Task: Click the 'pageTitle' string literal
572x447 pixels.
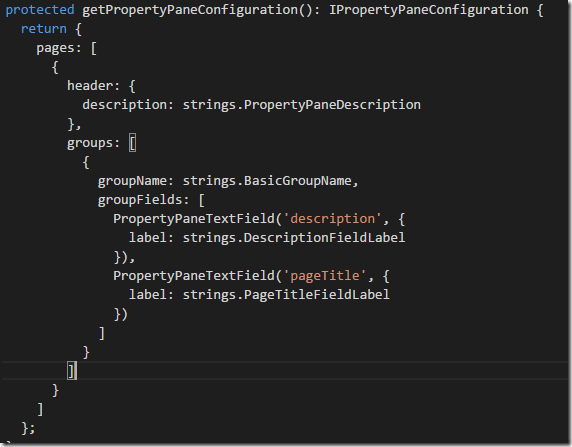Action: [x=325, y=276]
